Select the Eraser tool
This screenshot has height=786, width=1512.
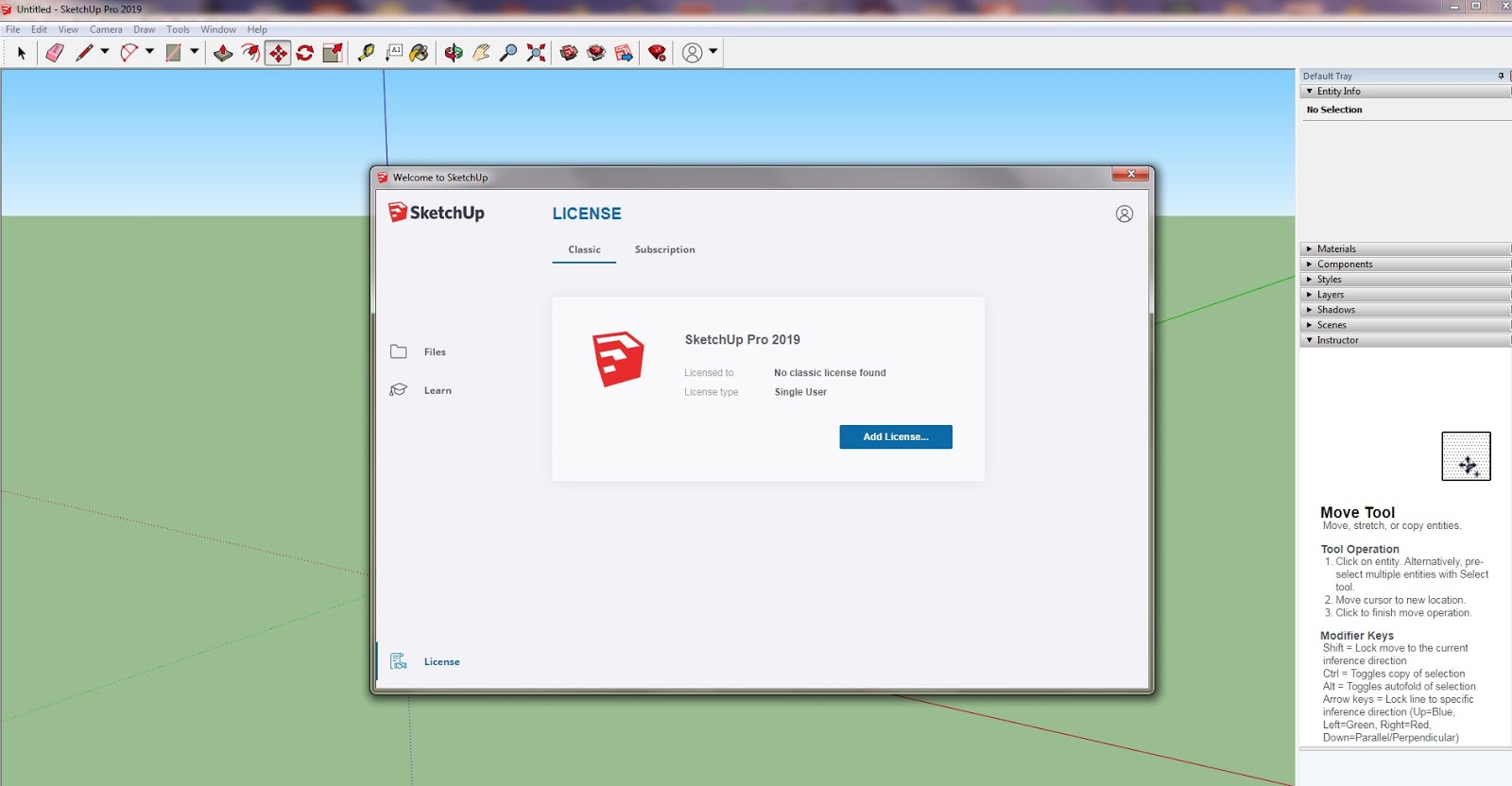pyautogui.click(x=55, y=53)
